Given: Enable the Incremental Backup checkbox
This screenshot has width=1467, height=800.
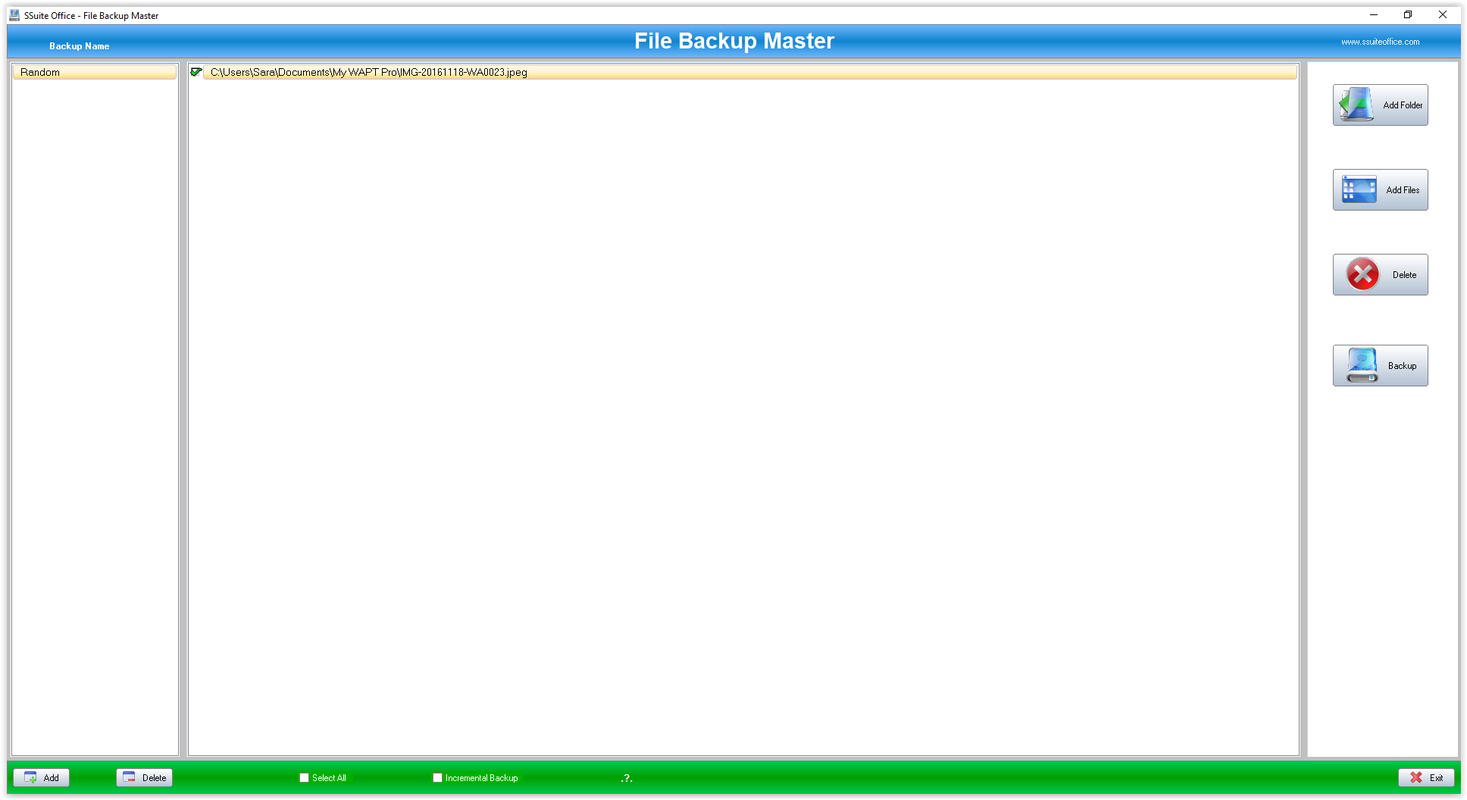Looking at the screenshot, I should (x=437, y=778).
